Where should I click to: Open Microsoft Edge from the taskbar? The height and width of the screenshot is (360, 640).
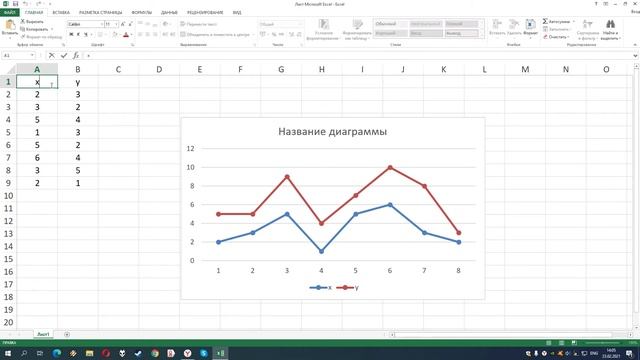click(x=56, y=353)
